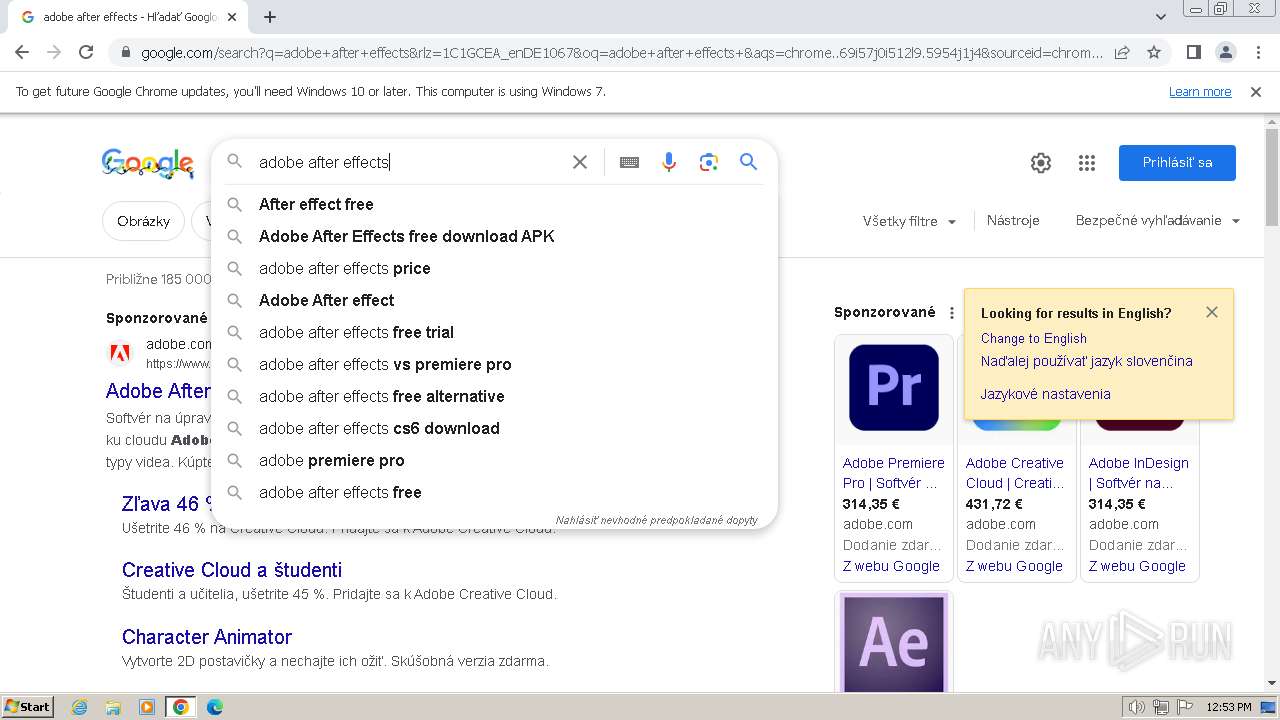Click inside the Google search input field

(x=410, y=162)
